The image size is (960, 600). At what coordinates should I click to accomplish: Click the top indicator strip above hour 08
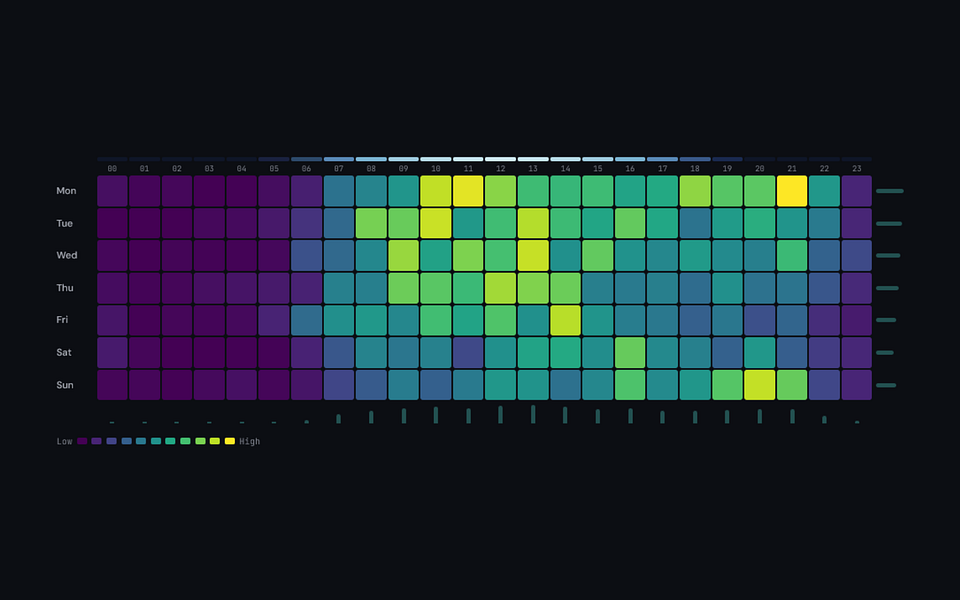[x=371, y=159]
